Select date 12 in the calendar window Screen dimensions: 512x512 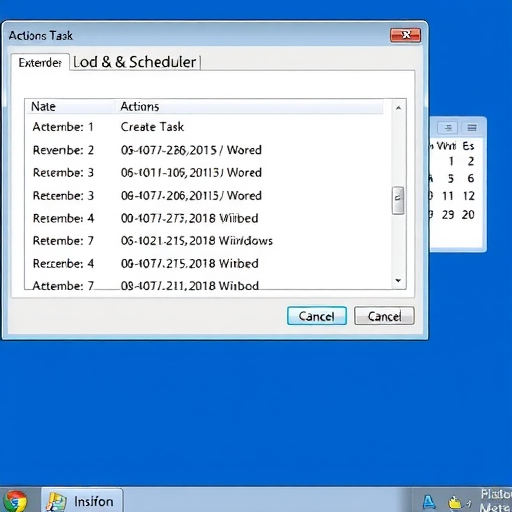(x=469, y=196)
